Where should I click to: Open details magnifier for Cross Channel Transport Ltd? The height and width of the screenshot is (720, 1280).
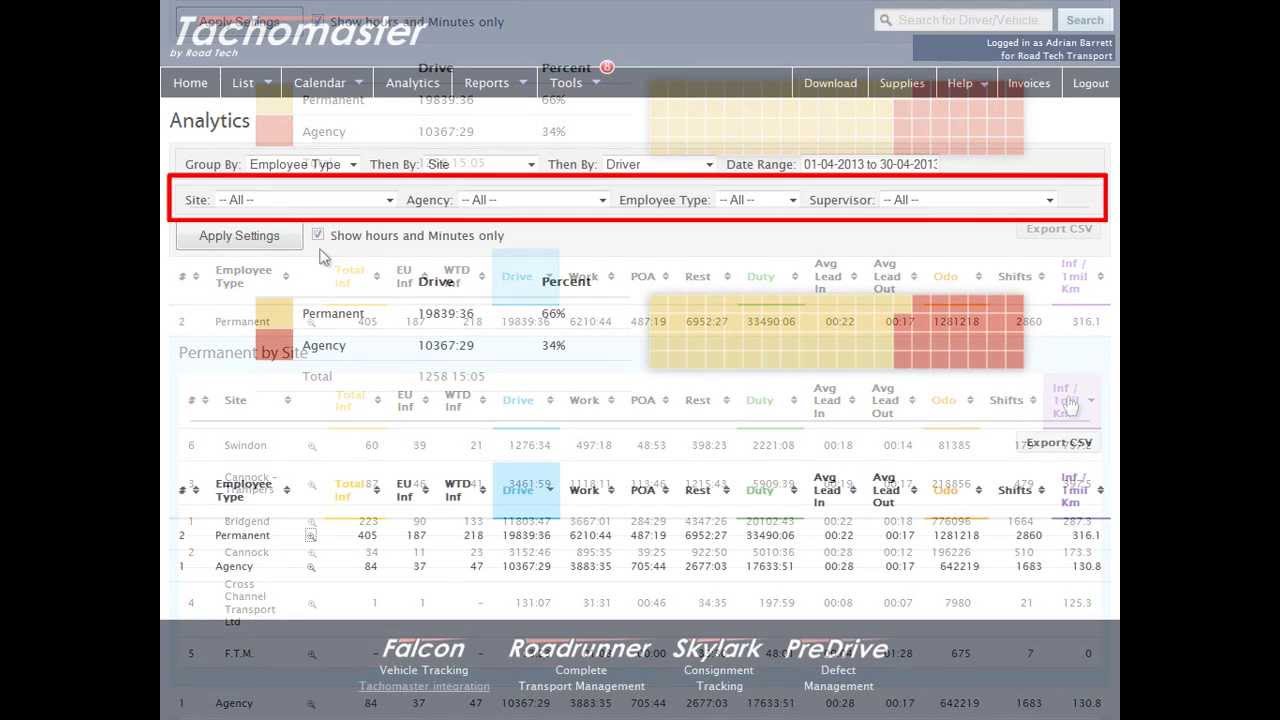point(312,604)
